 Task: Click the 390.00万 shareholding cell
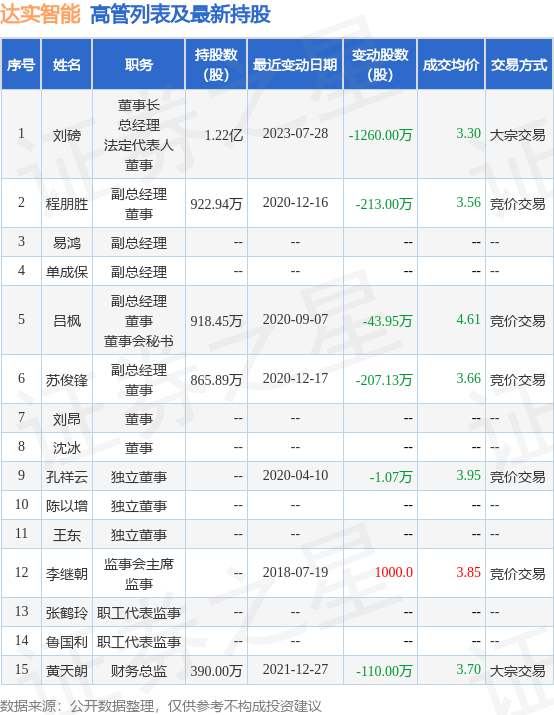216,671
